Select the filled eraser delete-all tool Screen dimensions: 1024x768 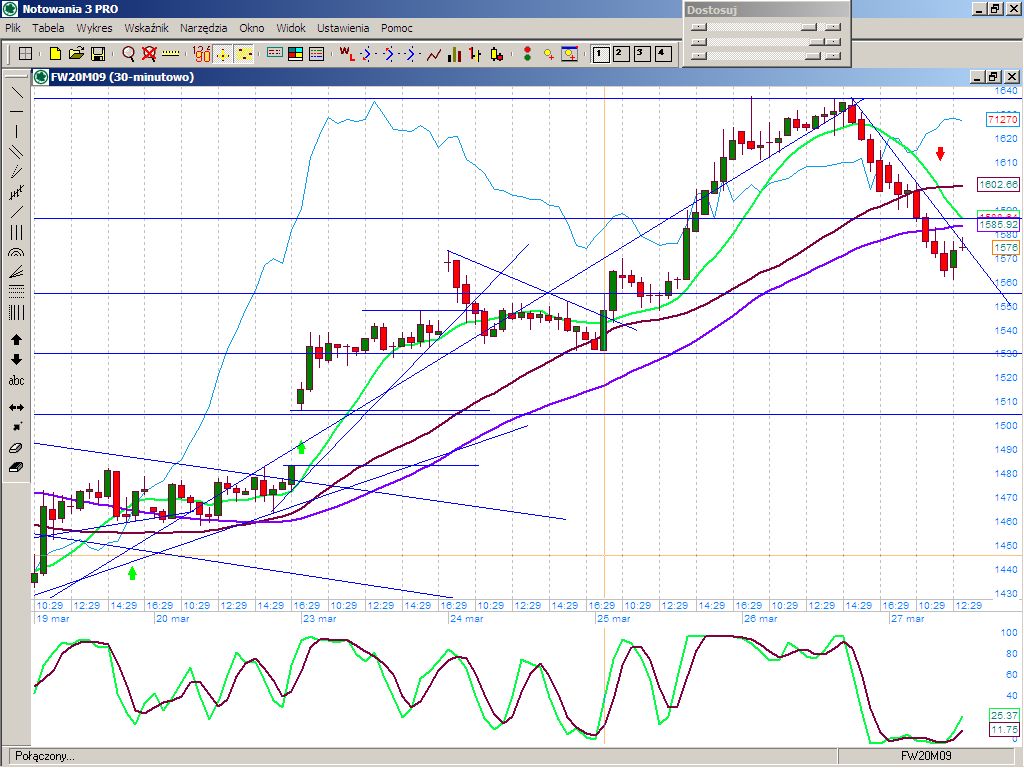[x=16, y=468]
